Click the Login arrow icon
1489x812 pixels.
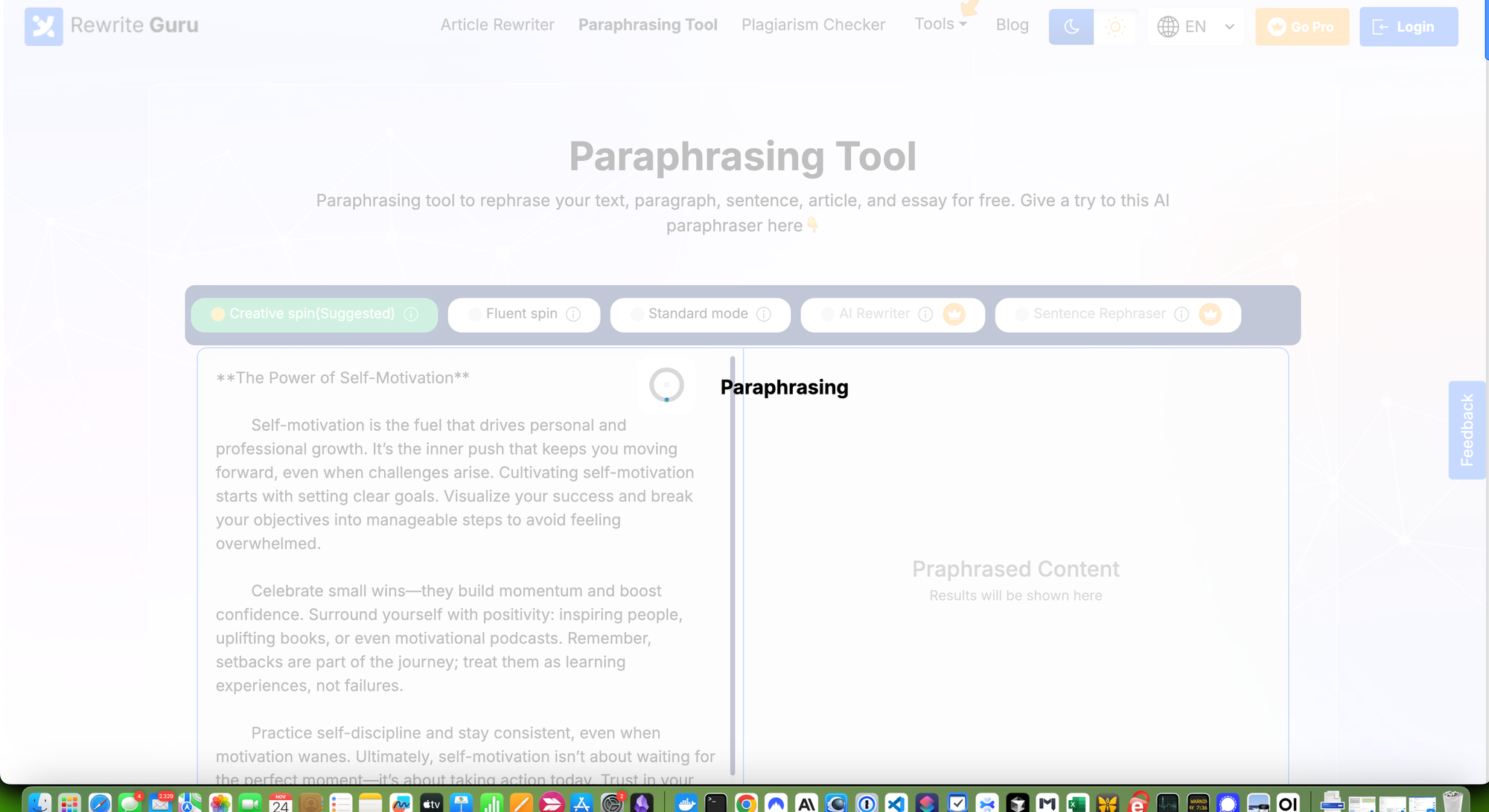tap(1382, 27)
